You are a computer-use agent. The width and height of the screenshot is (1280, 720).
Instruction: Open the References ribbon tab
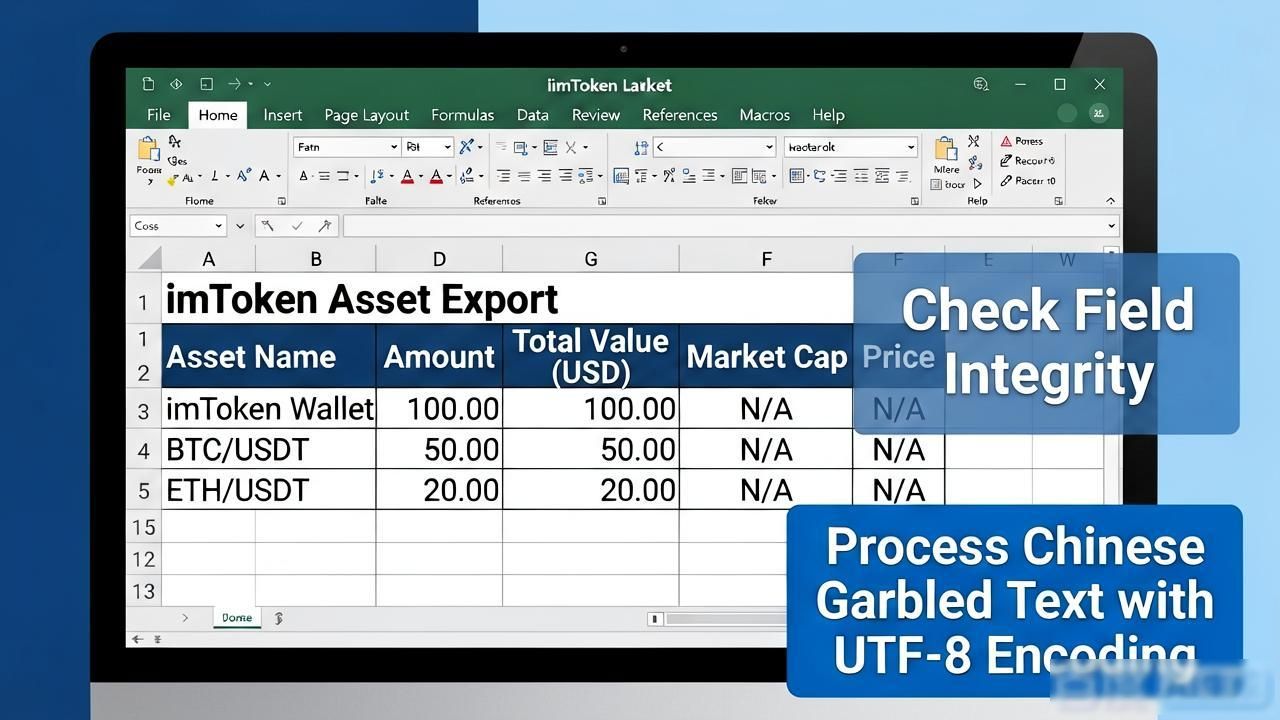pos(679,115)
